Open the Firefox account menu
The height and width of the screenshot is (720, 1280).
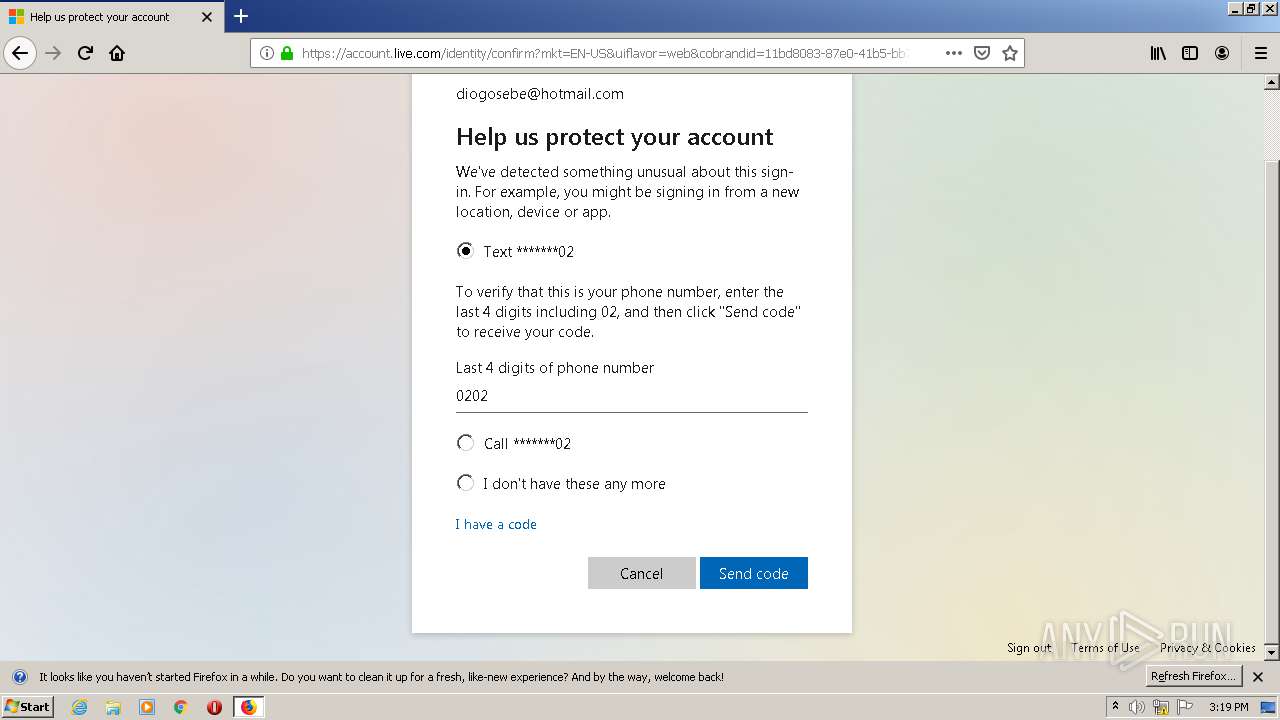(1222, 53)
